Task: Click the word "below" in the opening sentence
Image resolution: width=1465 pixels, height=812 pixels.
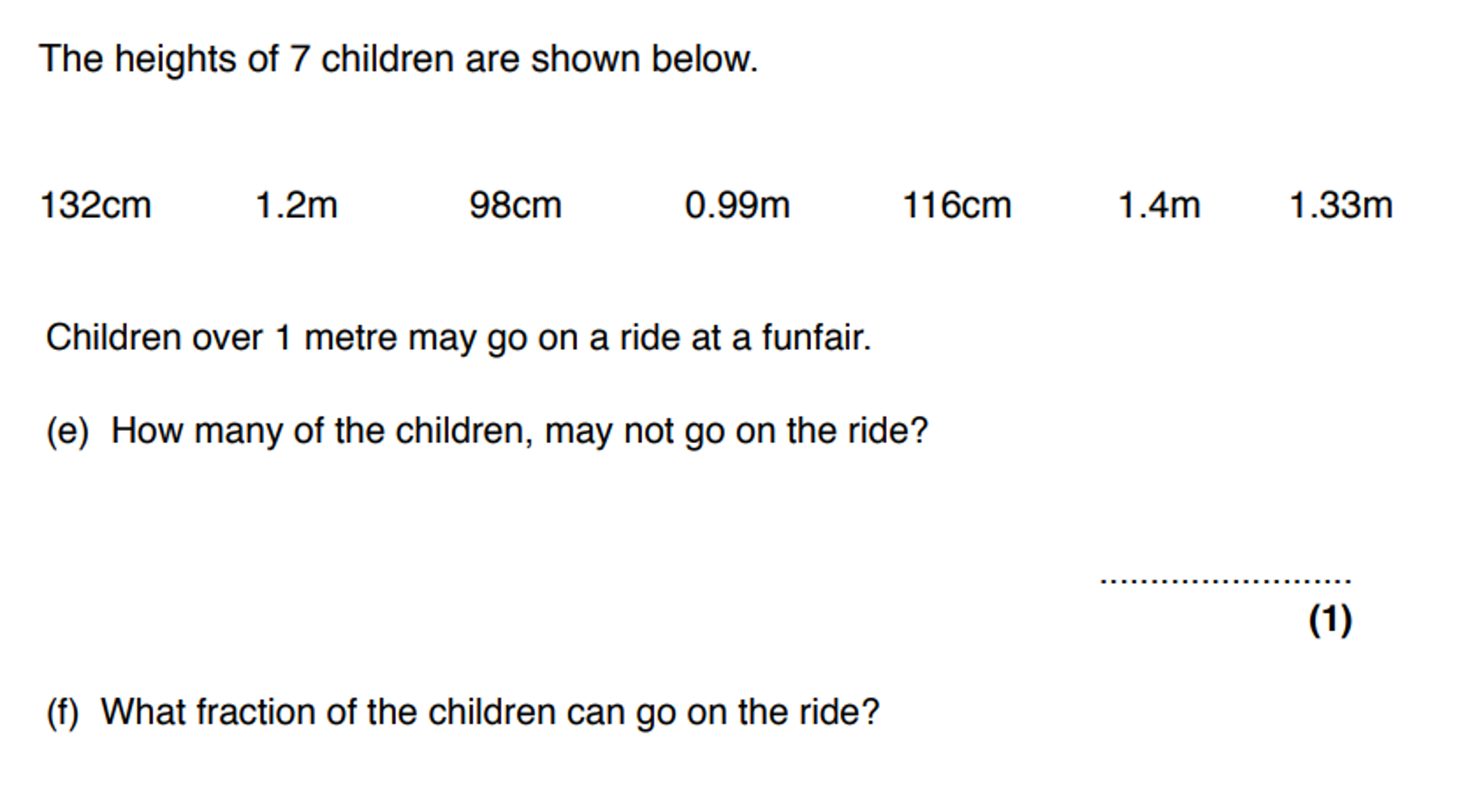Action: tap(703, 59)
